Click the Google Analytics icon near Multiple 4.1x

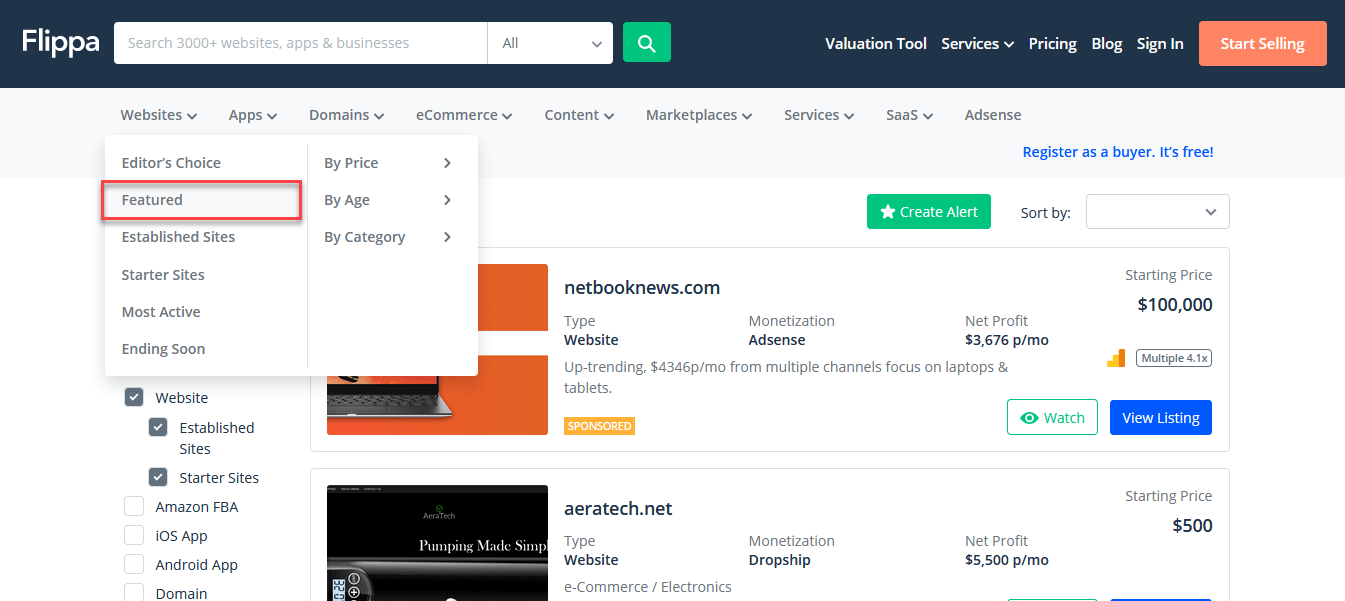tap(1116, 358)
